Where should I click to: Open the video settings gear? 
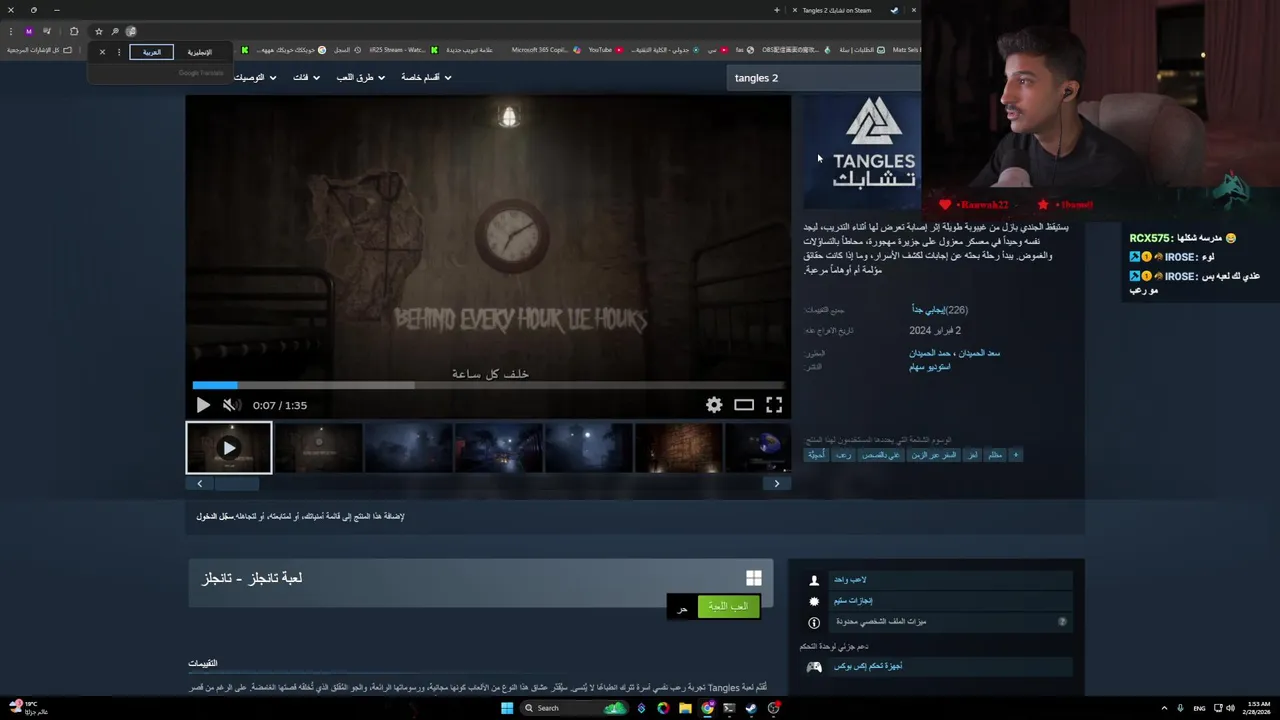pyautogui.click(x=714, y=405)
